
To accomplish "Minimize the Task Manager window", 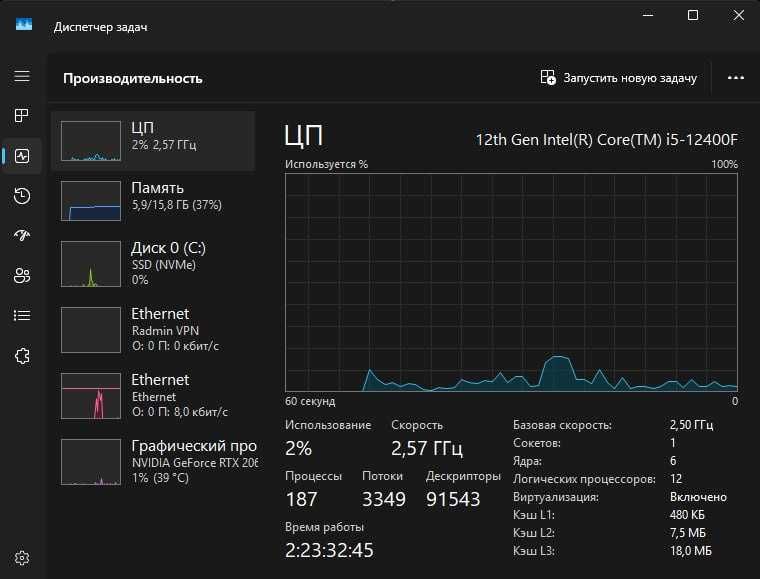I will [x=648, y=16].
